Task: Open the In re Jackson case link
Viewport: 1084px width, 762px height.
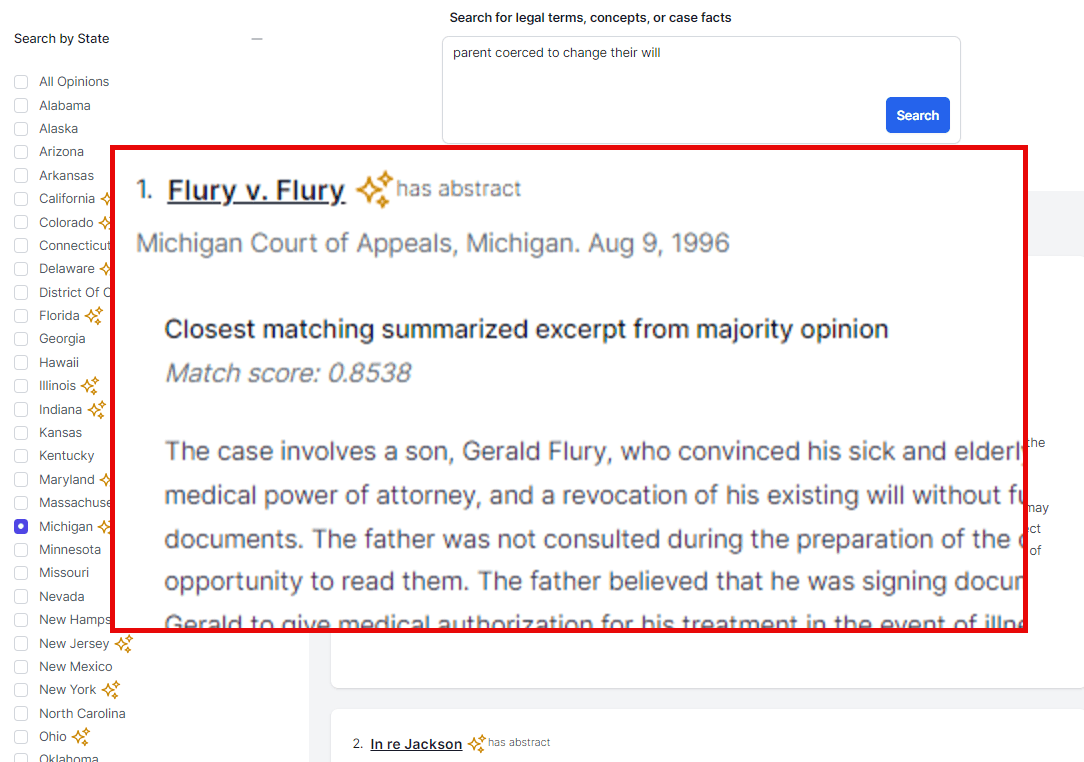Action: (x=416, y=744)
